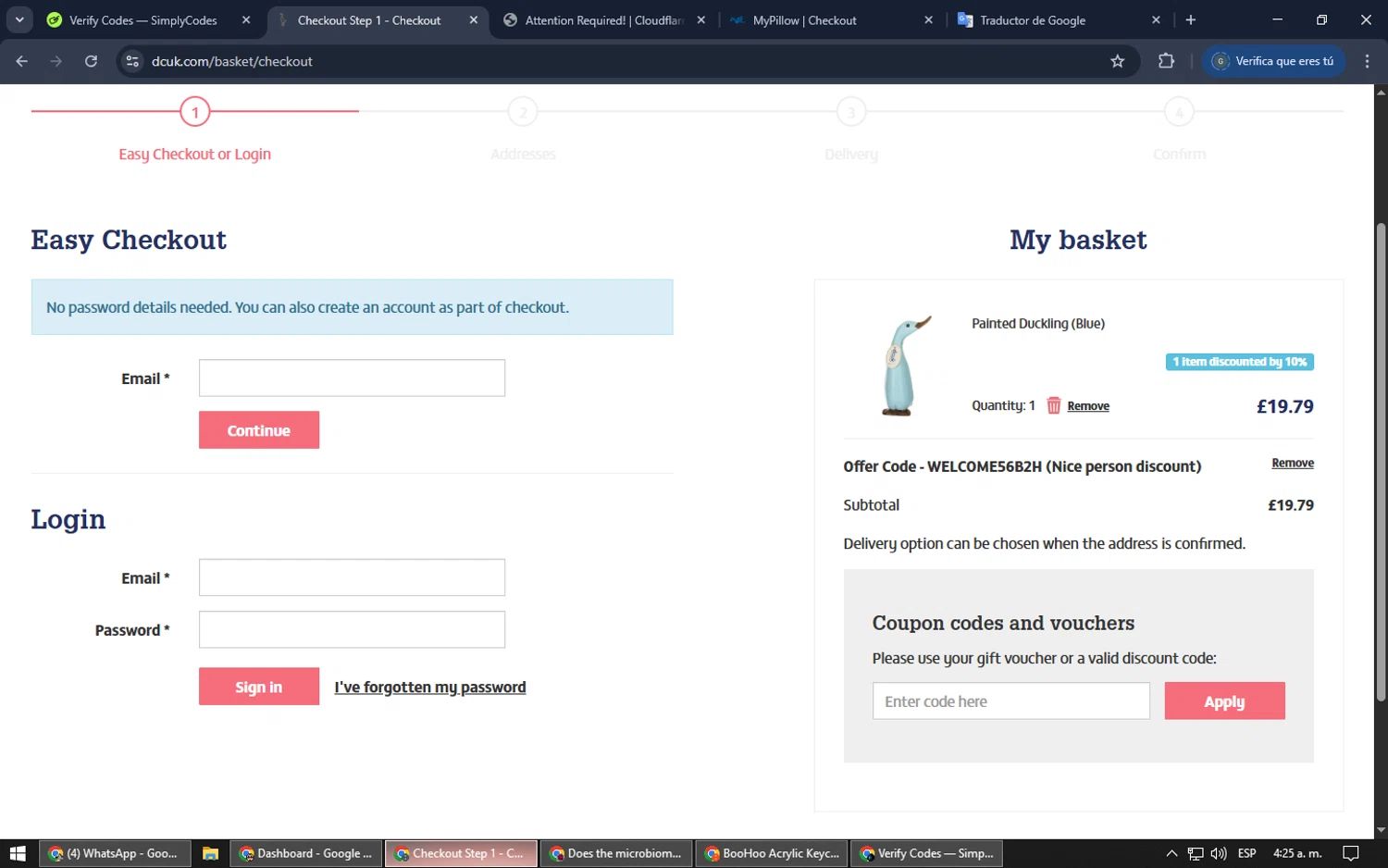Click the Easy Checkout Email field
This screenshot has width=1388, height=868.
click(352, 378)
